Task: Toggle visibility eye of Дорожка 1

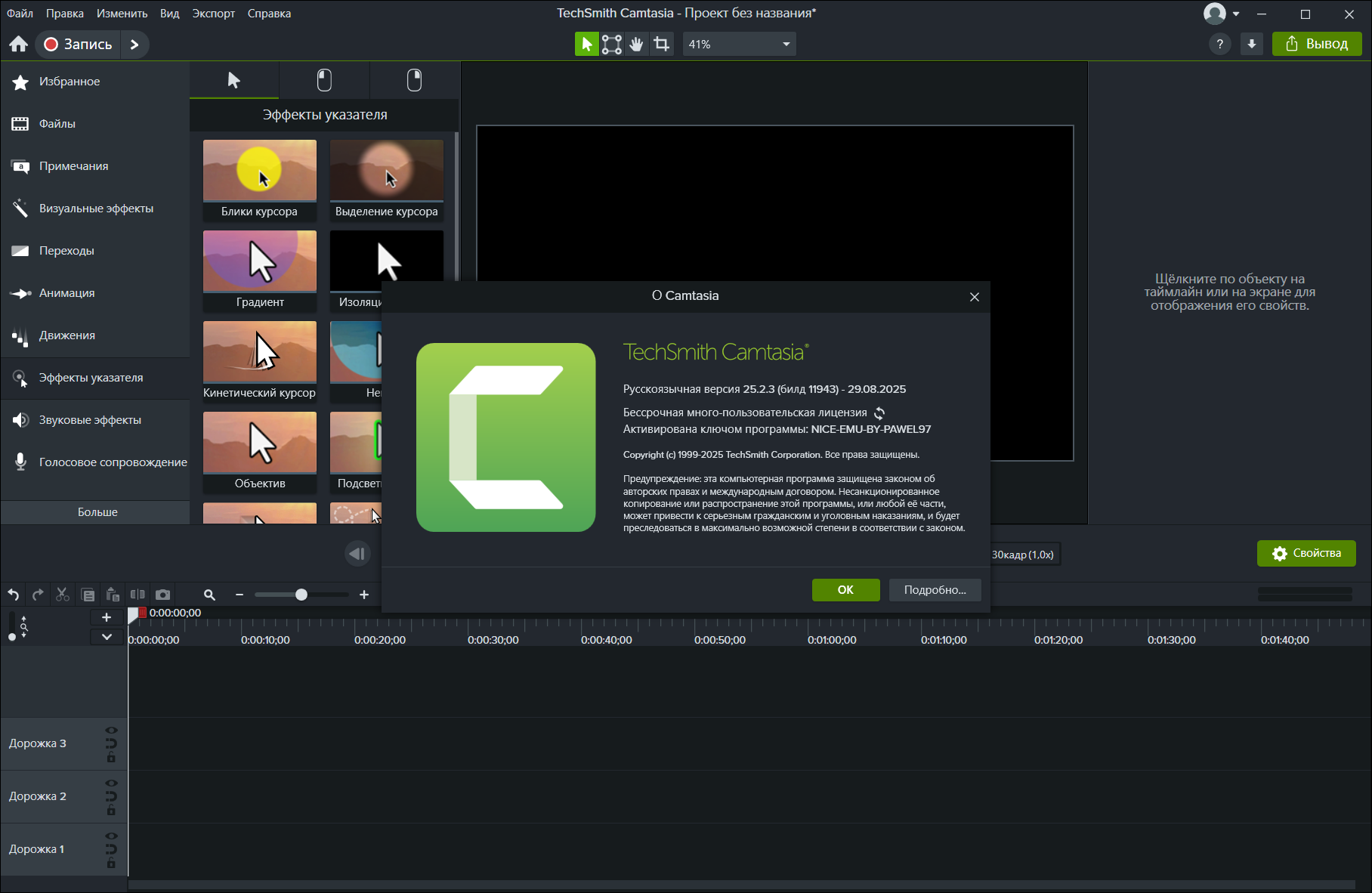Action: point(111,836)
